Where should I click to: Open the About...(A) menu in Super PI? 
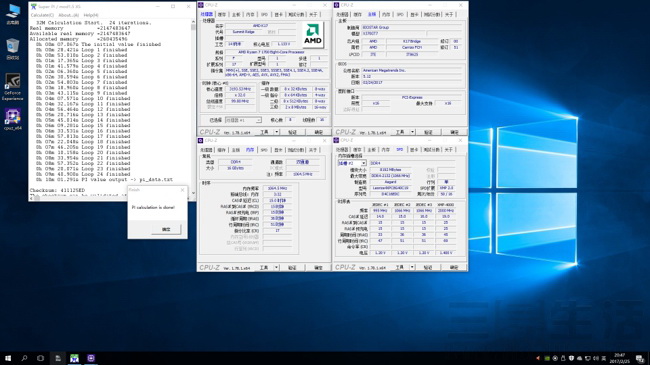[68, 15]
